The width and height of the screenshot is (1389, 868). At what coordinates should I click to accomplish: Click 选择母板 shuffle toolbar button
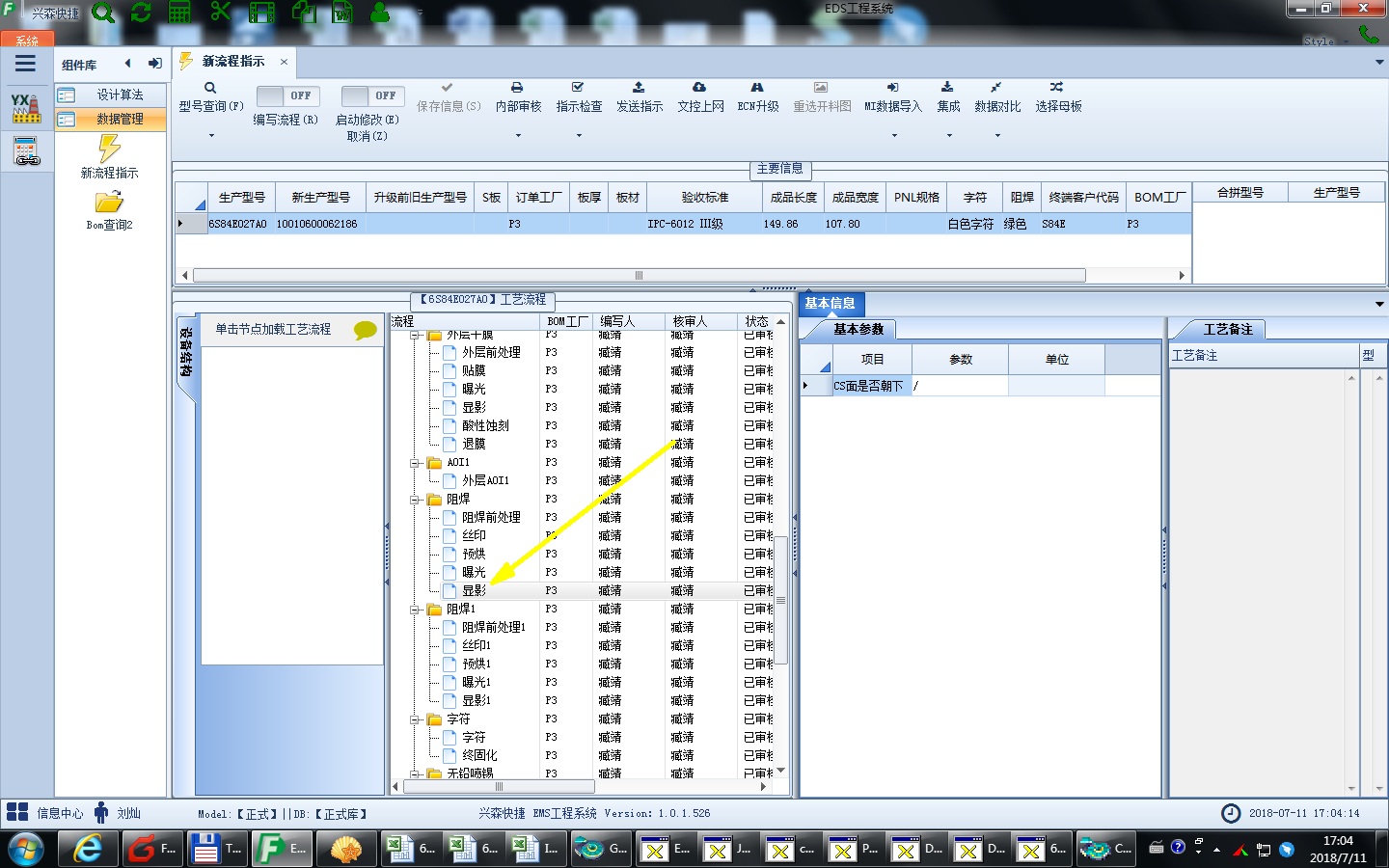(1058, 97)
